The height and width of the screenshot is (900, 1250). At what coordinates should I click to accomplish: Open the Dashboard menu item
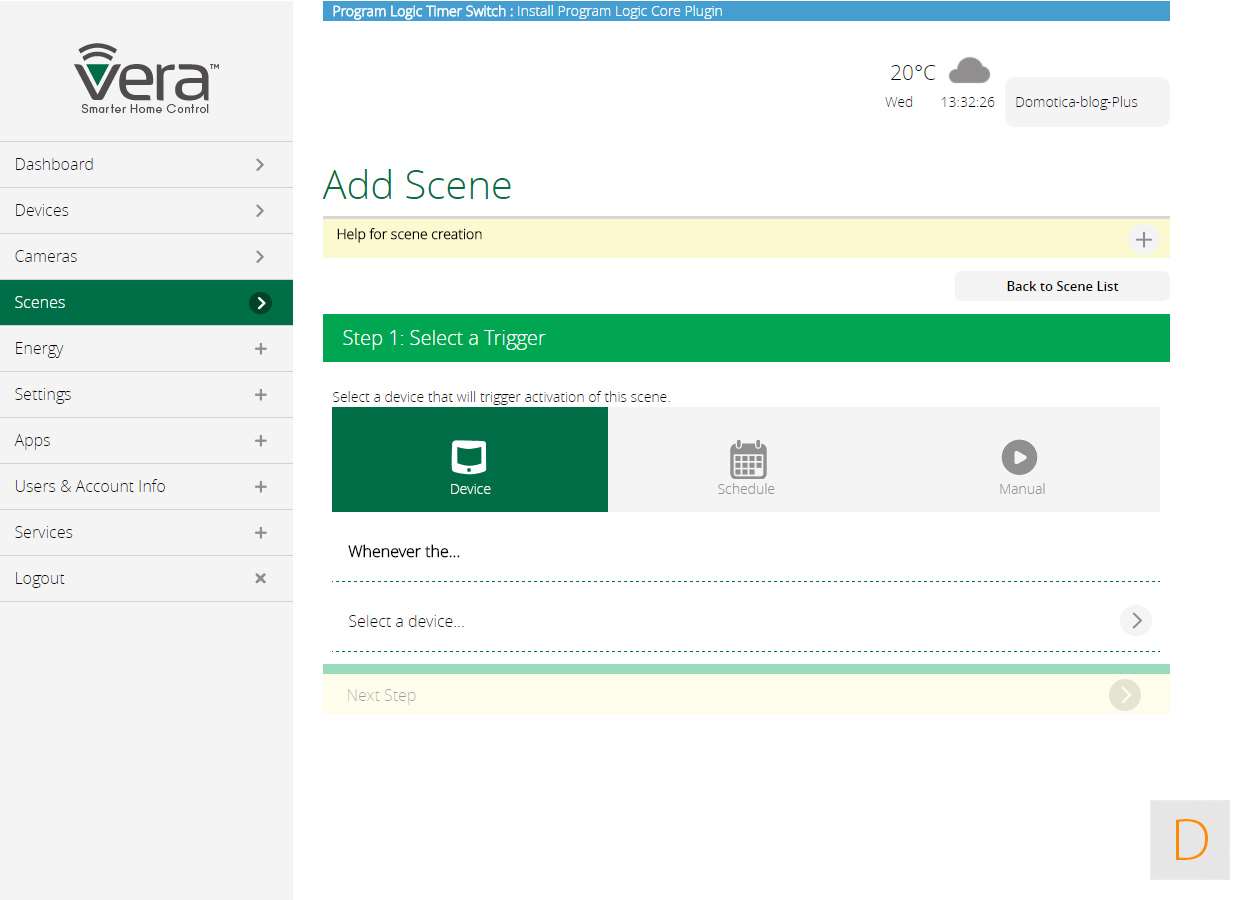coord(146,165)
